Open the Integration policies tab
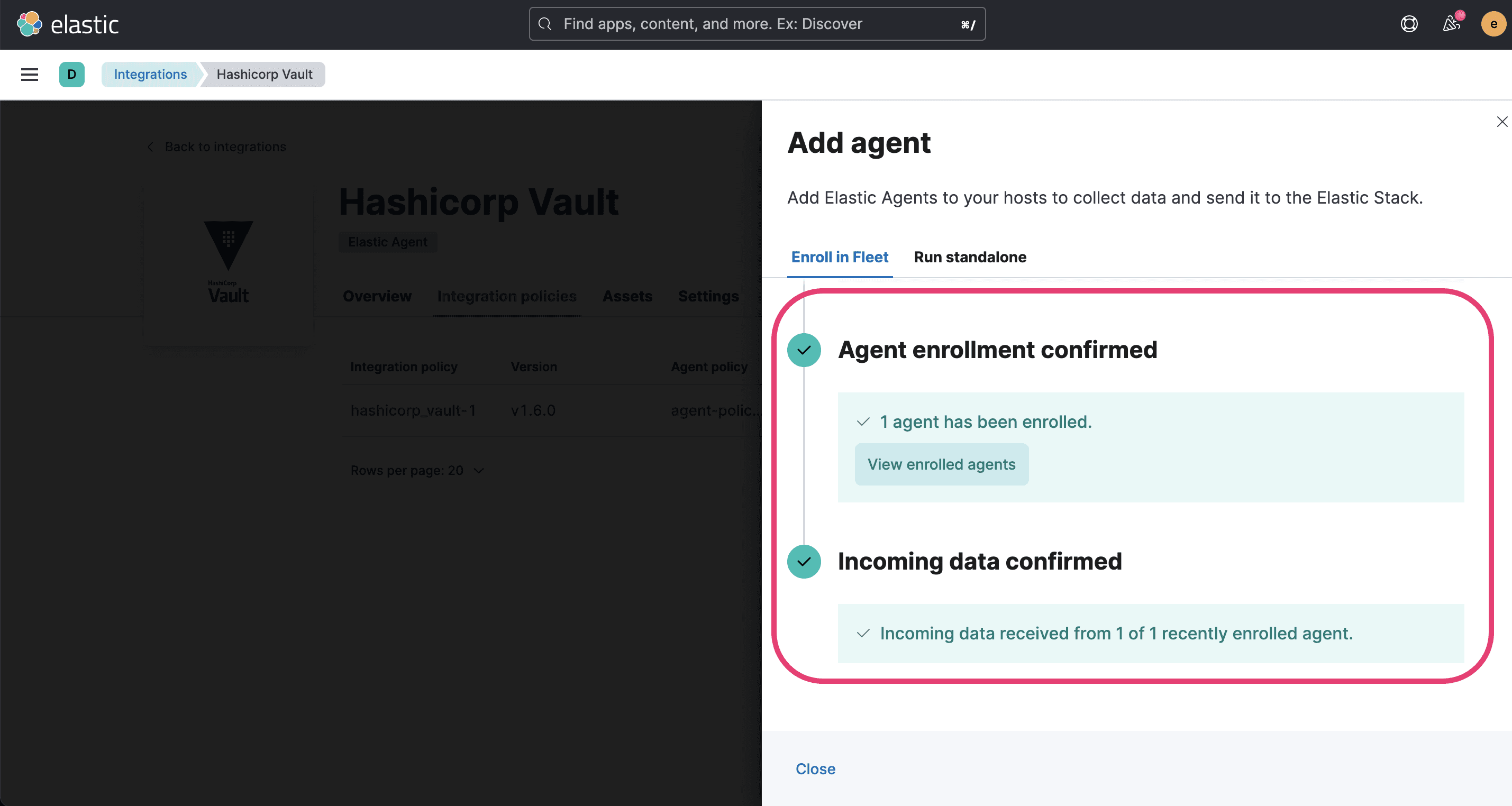 (507, 295)
